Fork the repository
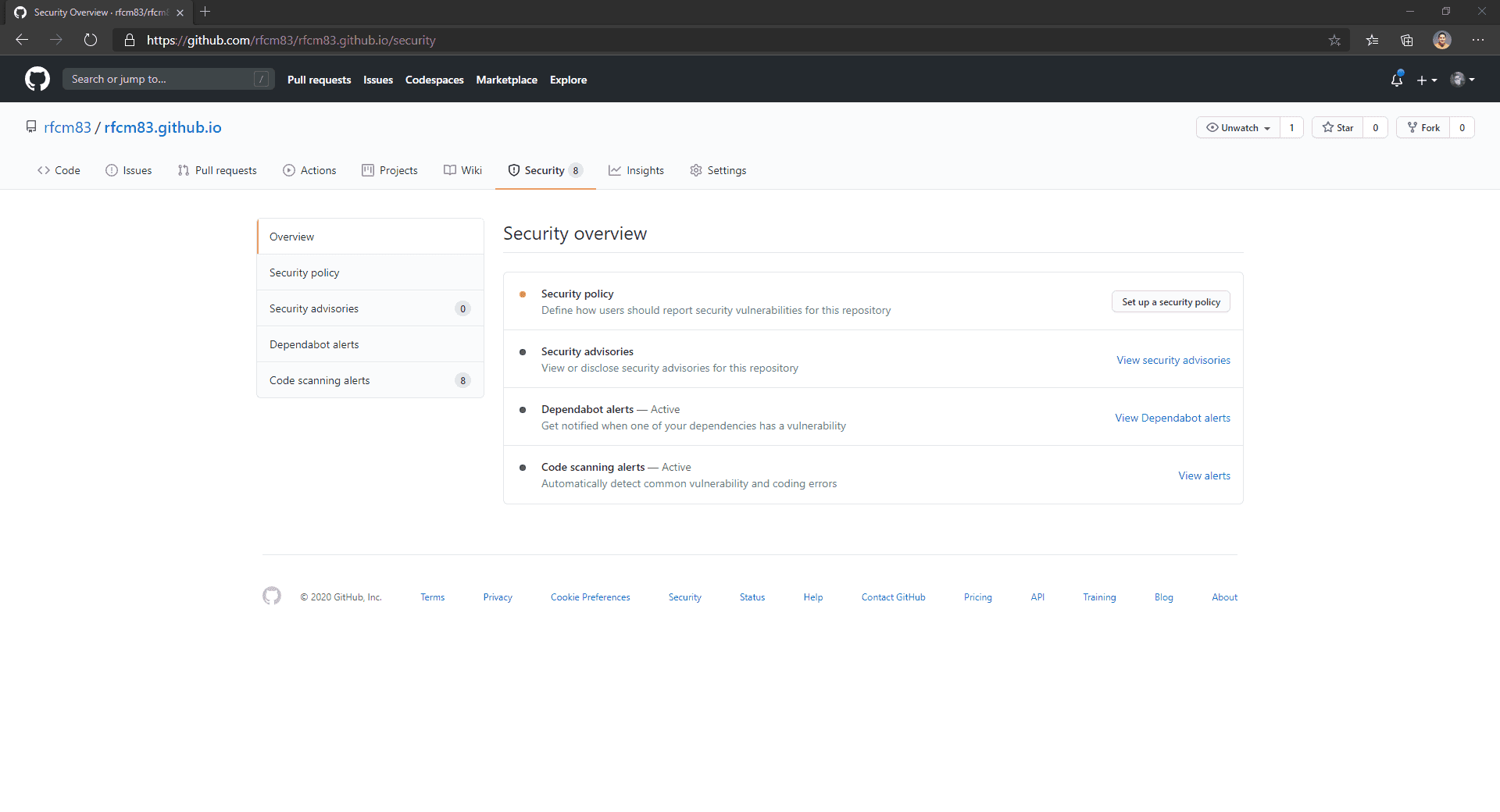 (x=1423, y=127)
